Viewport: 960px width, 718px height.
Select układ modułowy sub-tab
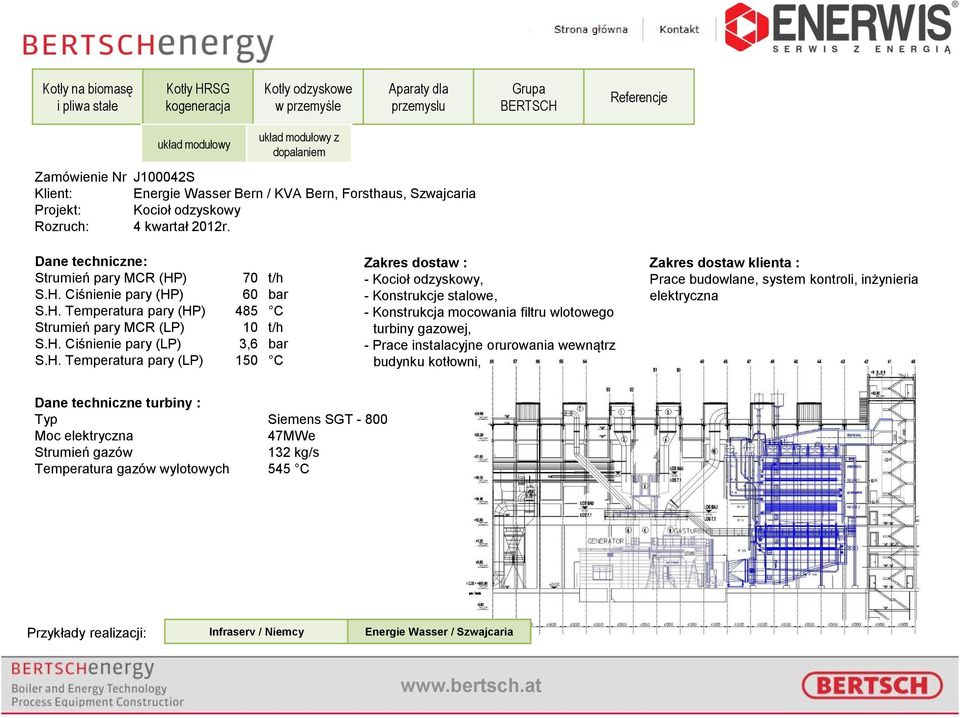[193, 144]
